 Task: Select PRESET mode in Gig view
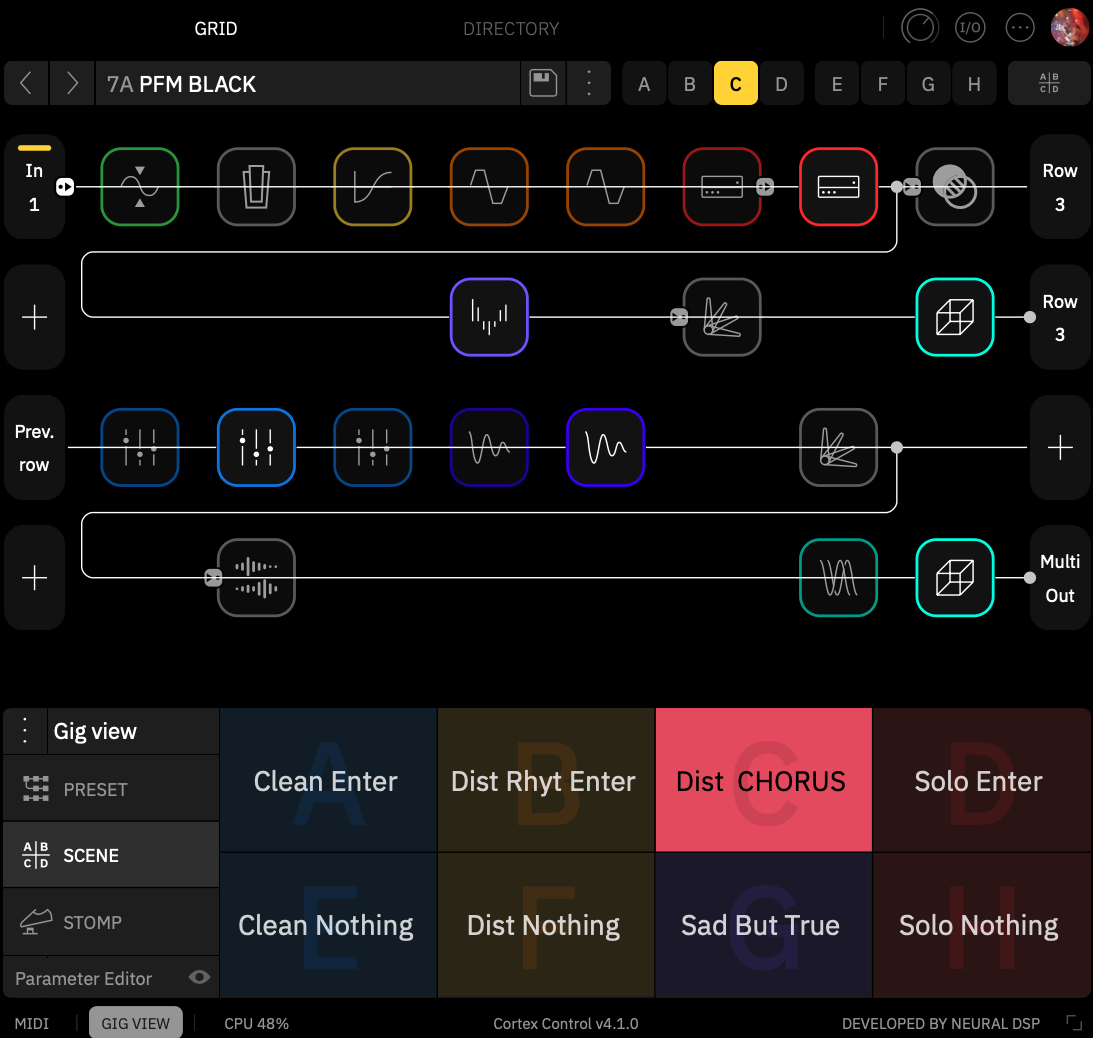coord(111,788)
